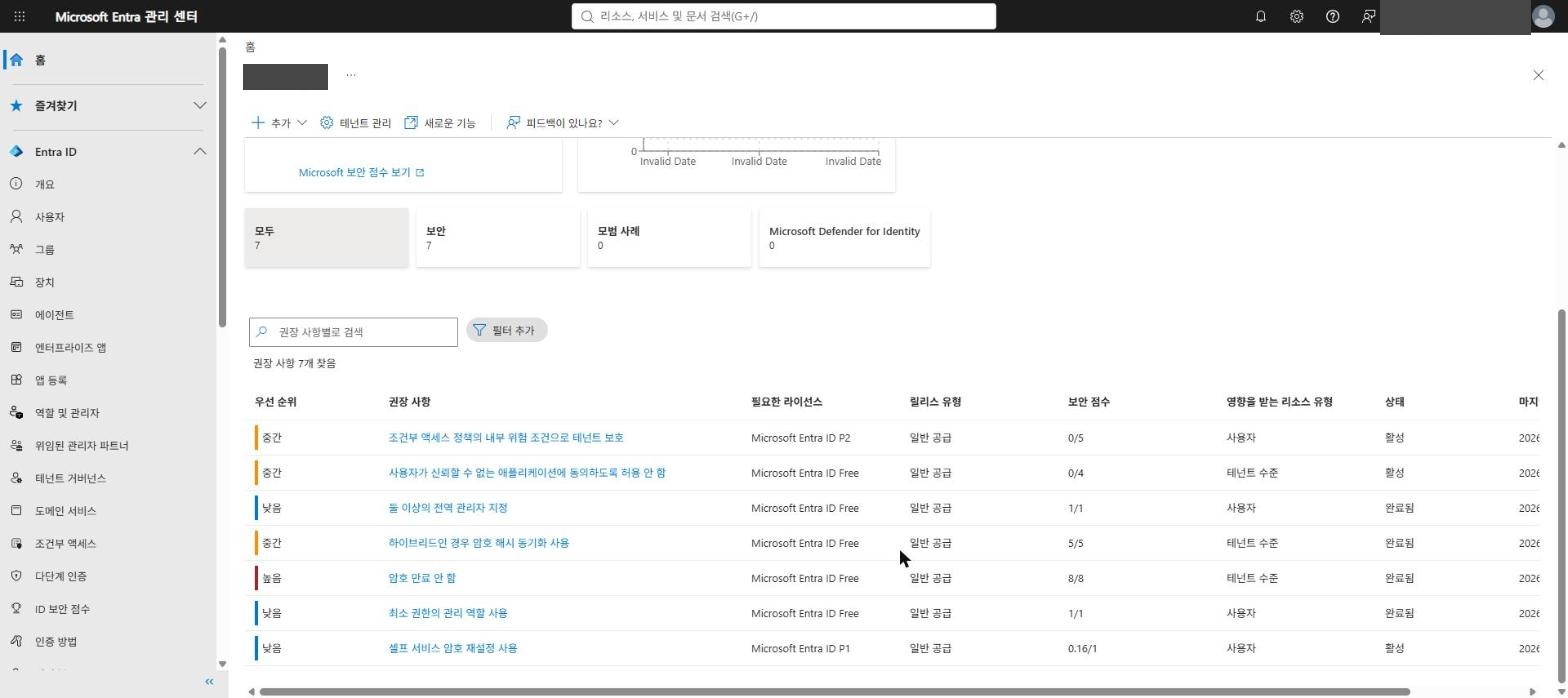Open the account avatar menu
Viewport: 1568px width, 698px height.
[1544, 16]
